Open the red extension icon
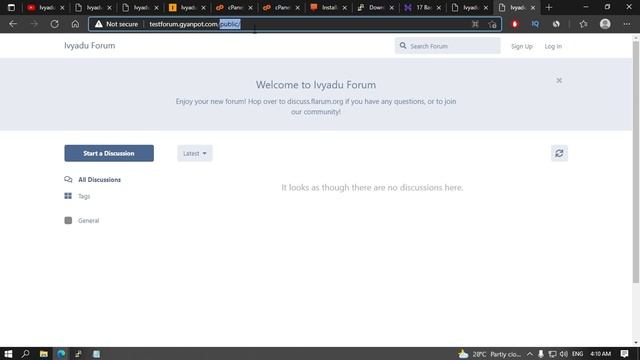Viewport: 640px width, 360px height. (515, 24)
